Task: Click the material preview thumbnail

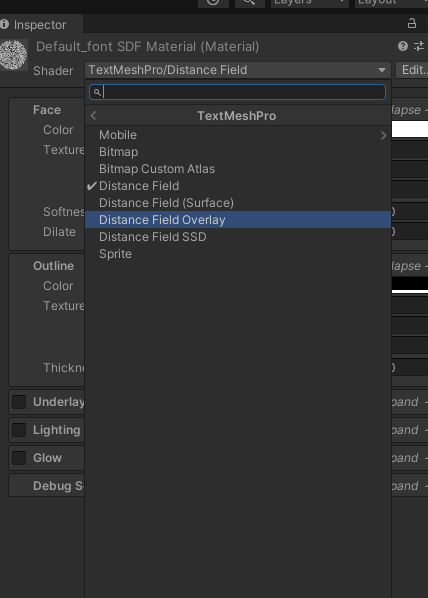Action: [14, 55]
